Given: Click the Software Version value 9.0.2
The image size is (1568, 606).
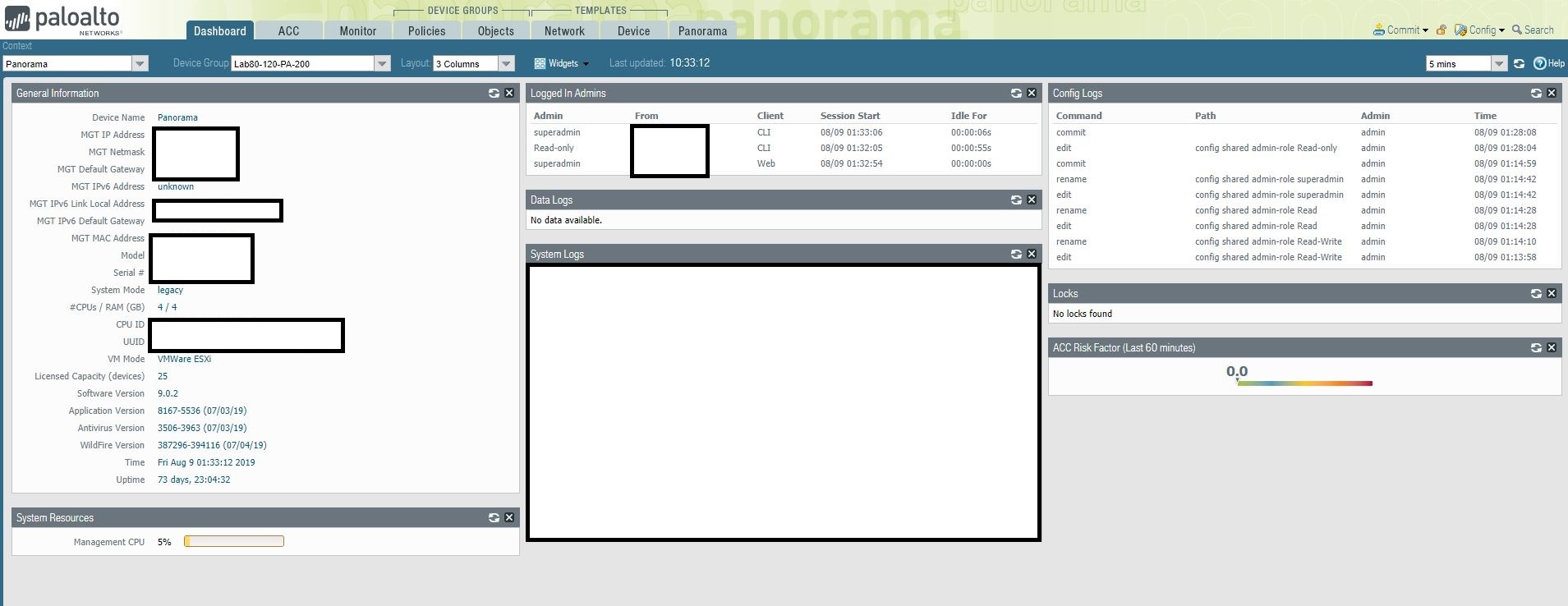Looking at the screenshot, I should 168,393.
